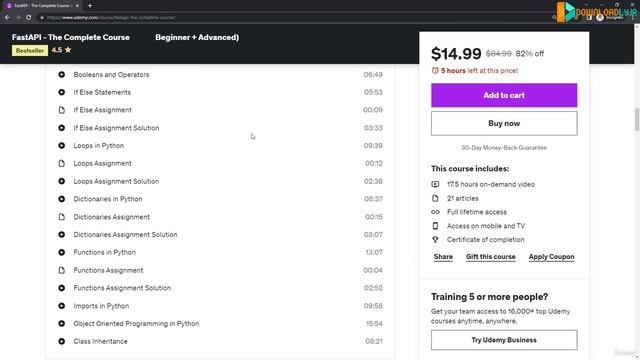Click Try Udemy Business button
Screen dimensions: 640x360
coord(504,340)
